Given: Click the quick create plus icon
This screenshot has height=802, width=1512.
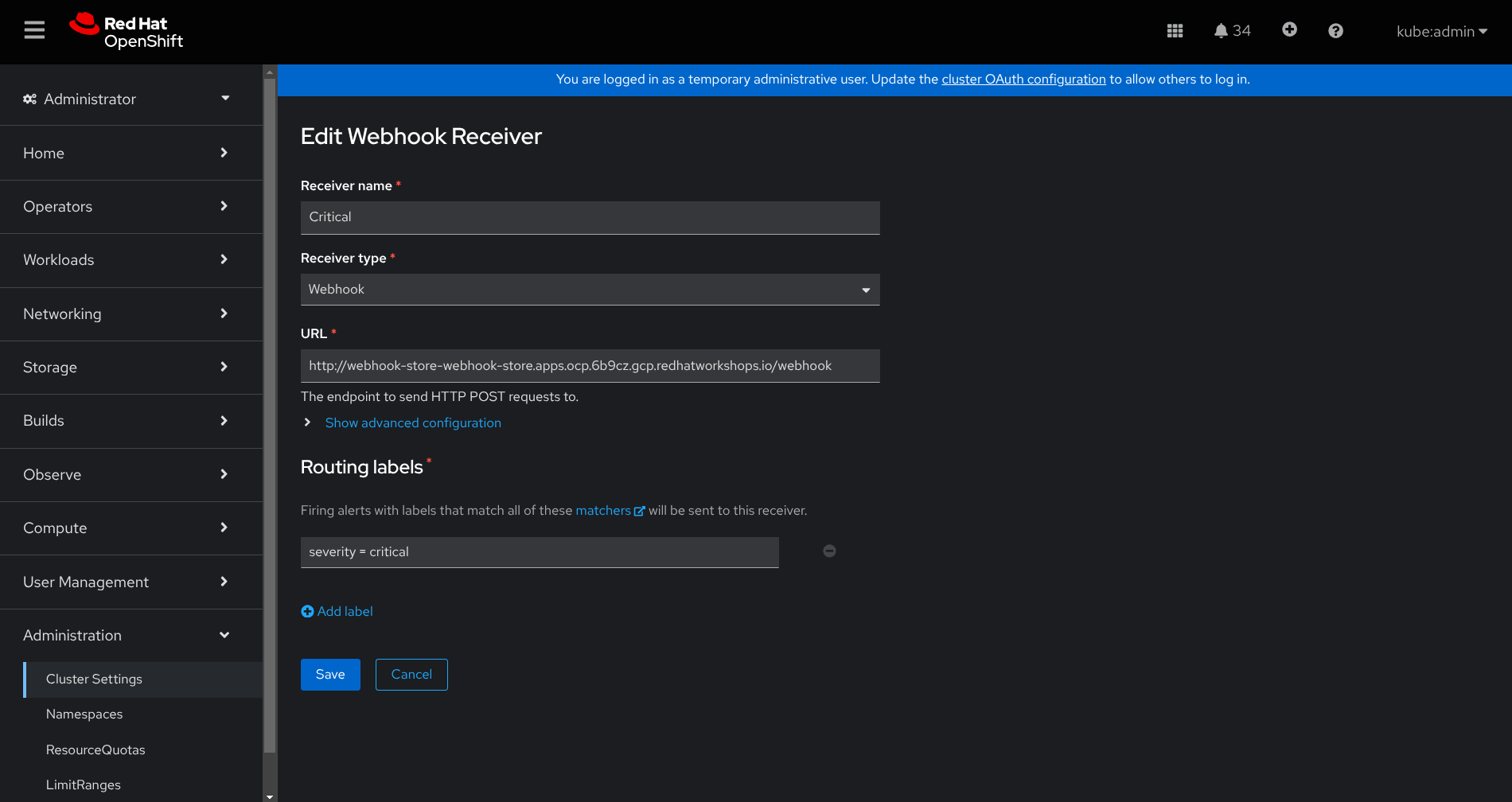Looking at the screenshot, I should click(x=1289, y=29).
